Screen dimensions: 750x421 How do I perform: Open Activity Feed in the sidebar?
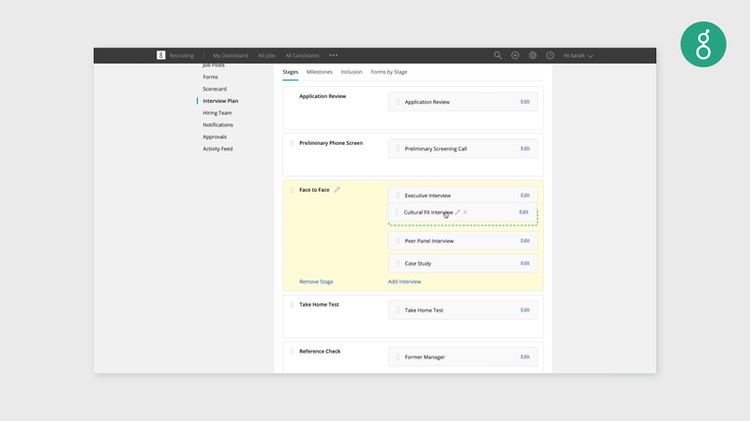[x=218, y=149]
